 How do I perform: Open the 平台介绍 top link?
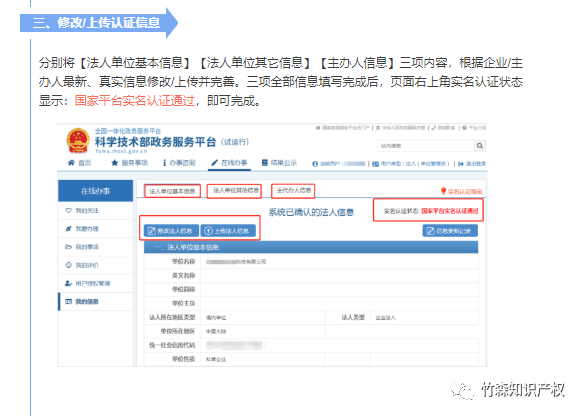[474, 128]
